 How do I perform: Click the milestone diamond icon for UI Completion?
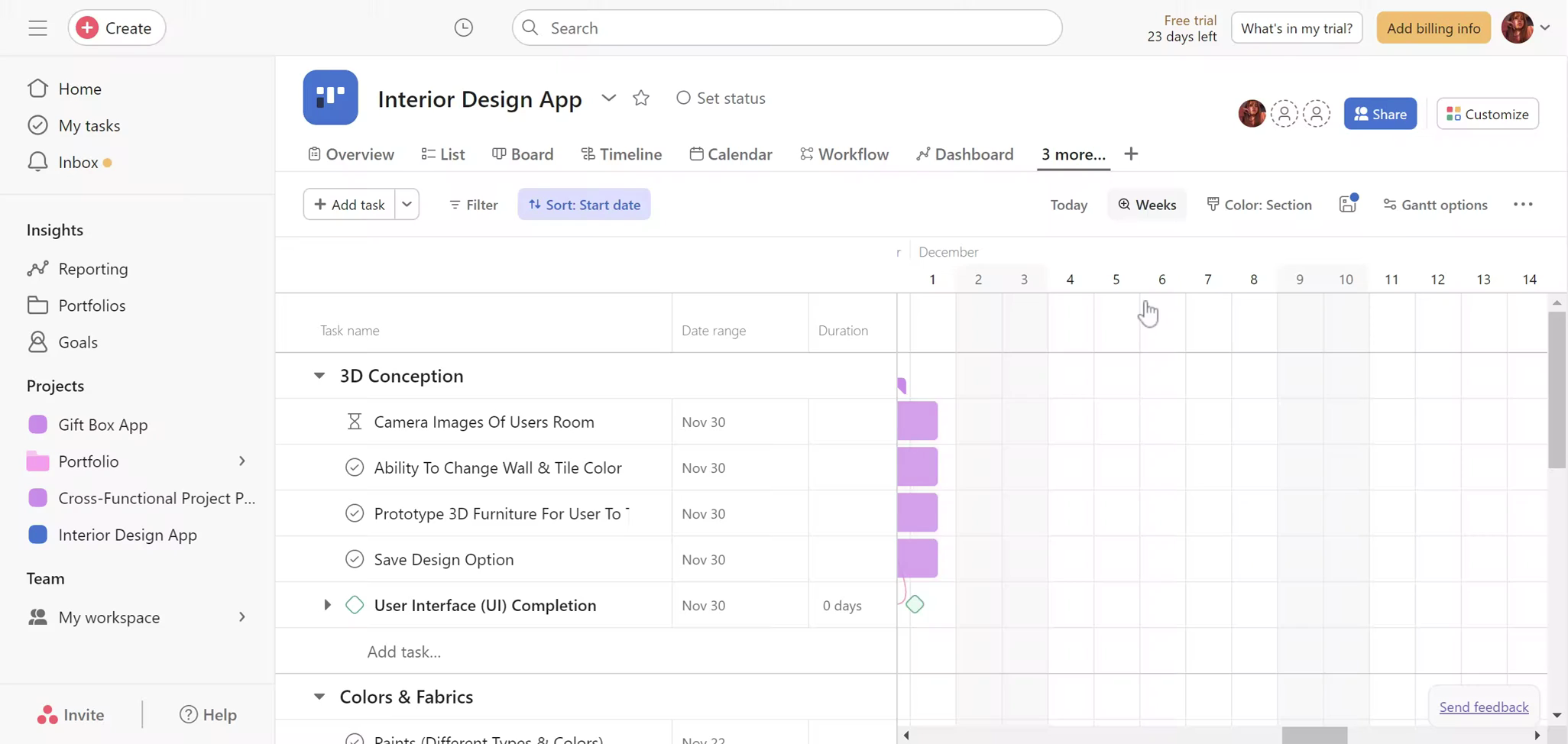[x=355, y=605]
